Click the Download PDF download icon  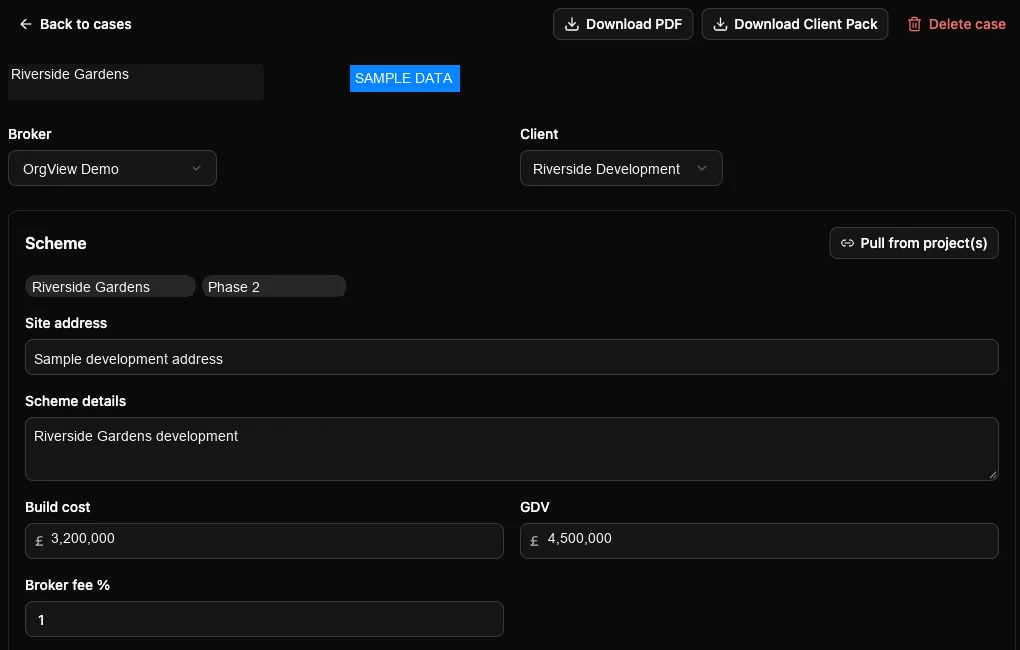pyautogui.click(x=571, y=24)
